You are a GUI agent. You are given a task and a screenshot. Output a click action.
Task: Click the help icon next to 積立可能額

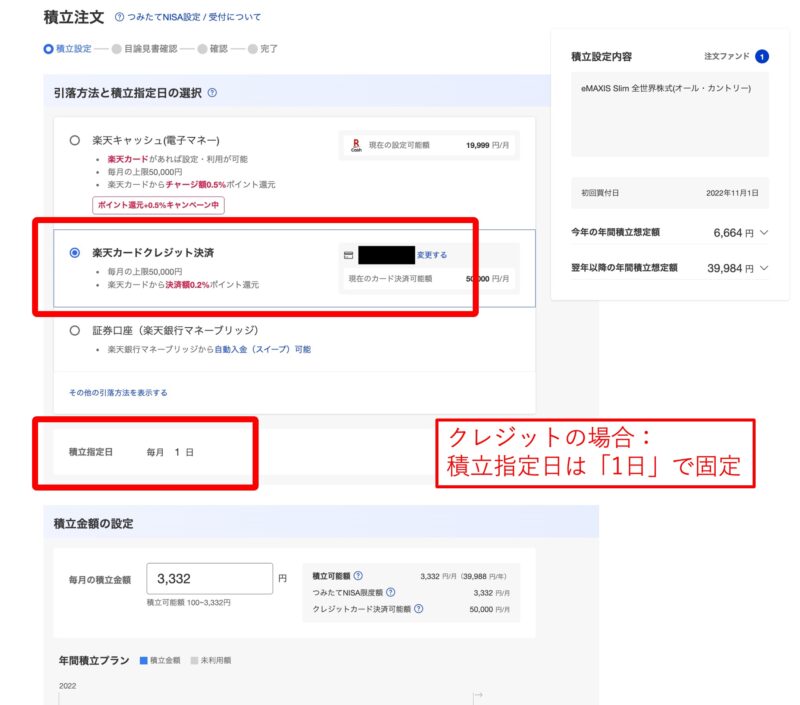[358, 575]
